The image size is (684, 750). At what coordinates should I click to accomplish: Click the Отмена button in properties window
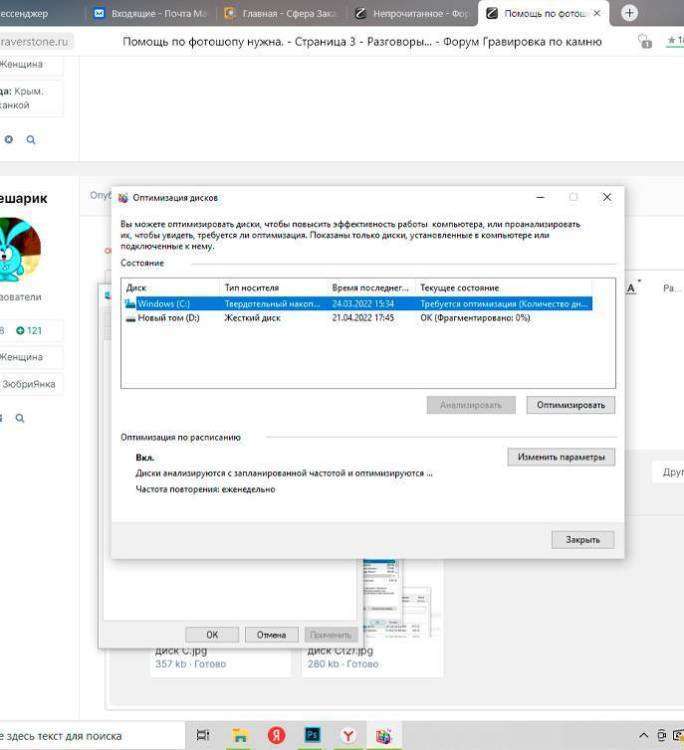pyautogui.click(x=271, y=635)
